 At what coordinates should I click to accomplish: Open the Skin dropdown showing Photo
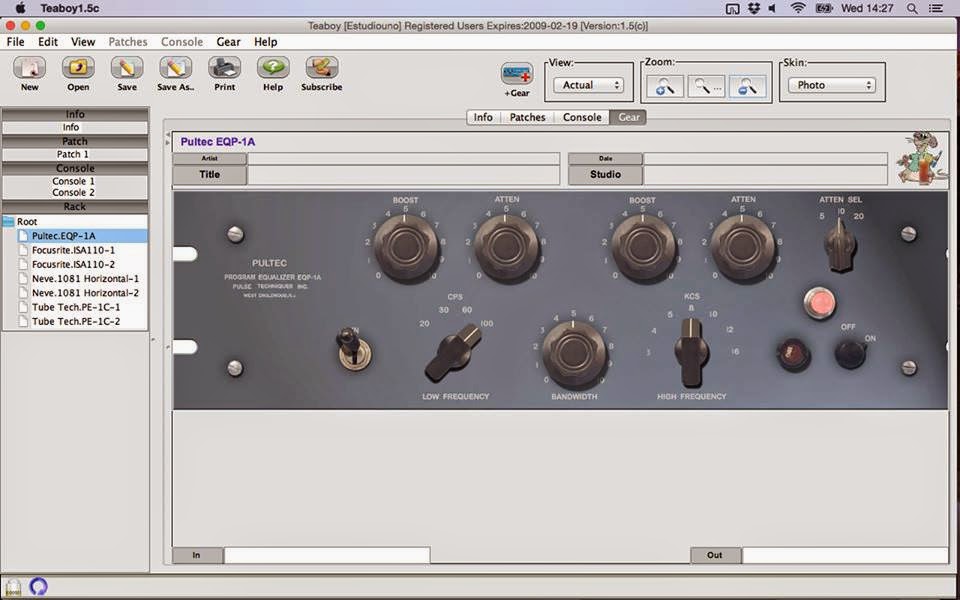pyautogui.click(x=831, y=85)
